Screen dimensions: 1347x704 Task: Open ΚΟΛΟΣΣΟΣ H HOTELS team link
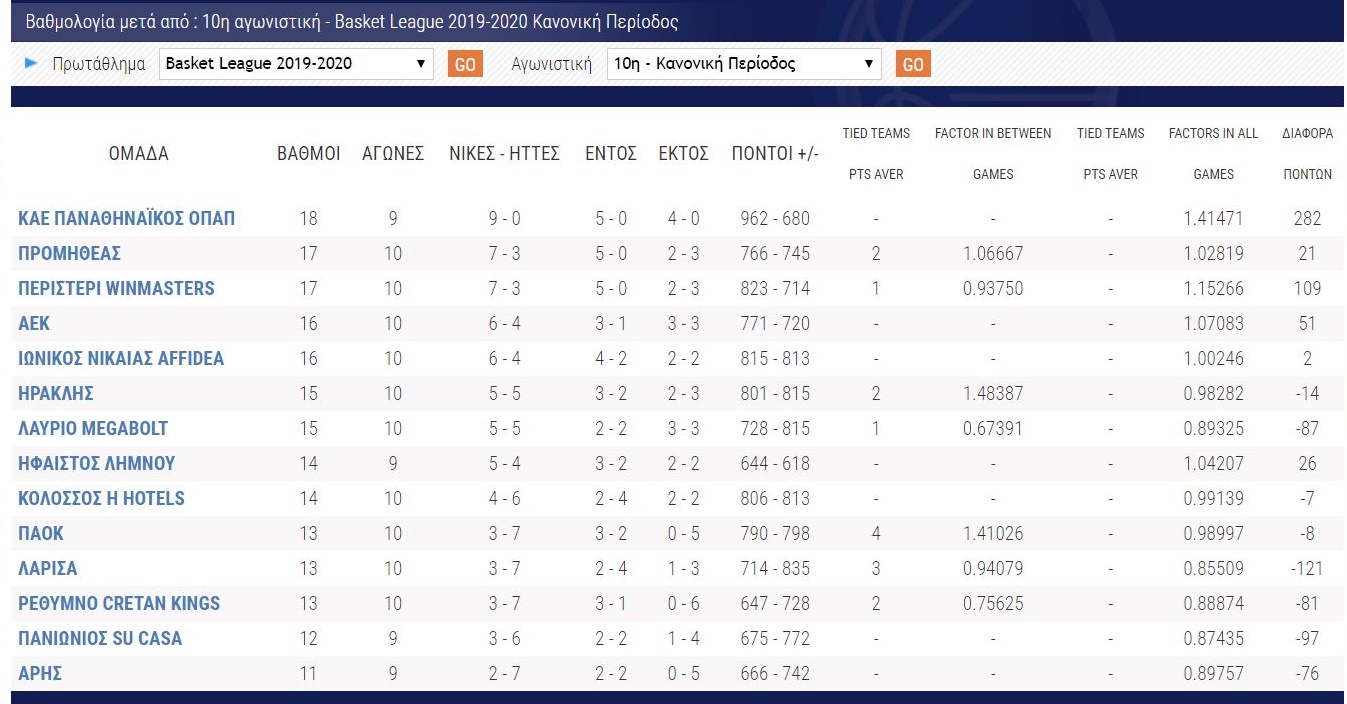(101, 498)
